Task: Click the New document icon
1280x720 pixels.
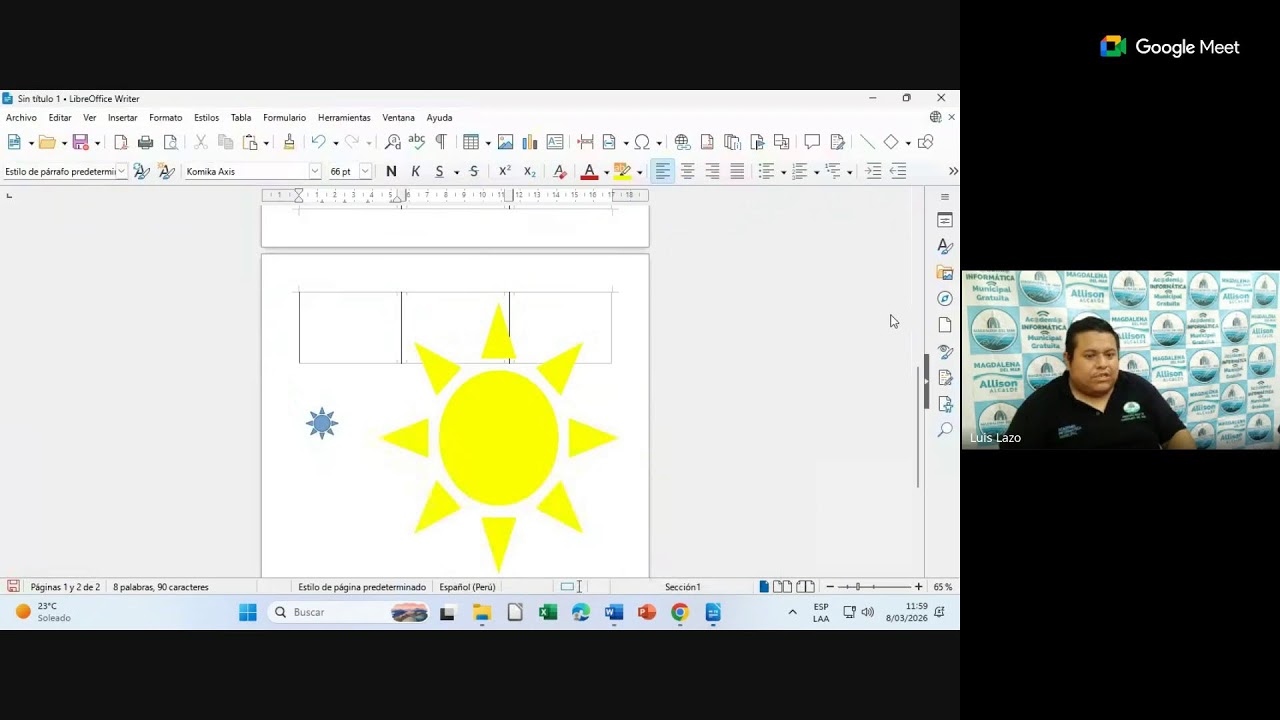Action: [x=14, y=142]
